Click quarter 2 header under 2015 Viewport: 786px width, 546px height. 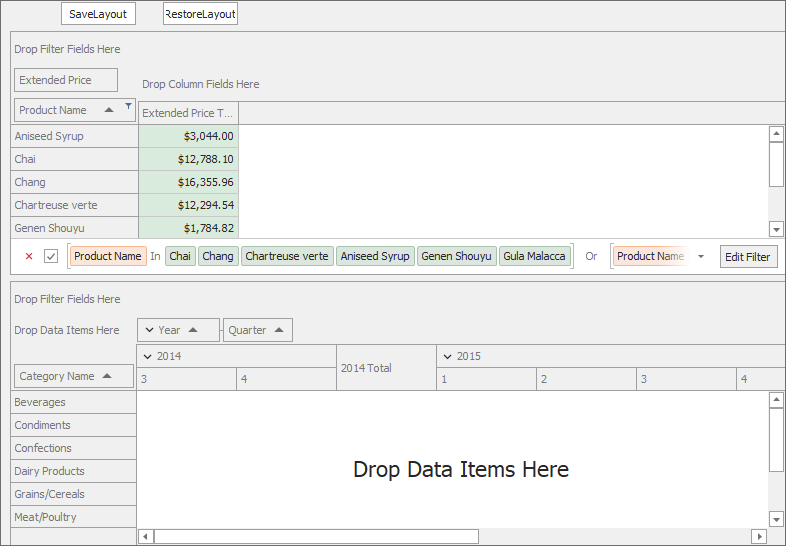point(586,380)
